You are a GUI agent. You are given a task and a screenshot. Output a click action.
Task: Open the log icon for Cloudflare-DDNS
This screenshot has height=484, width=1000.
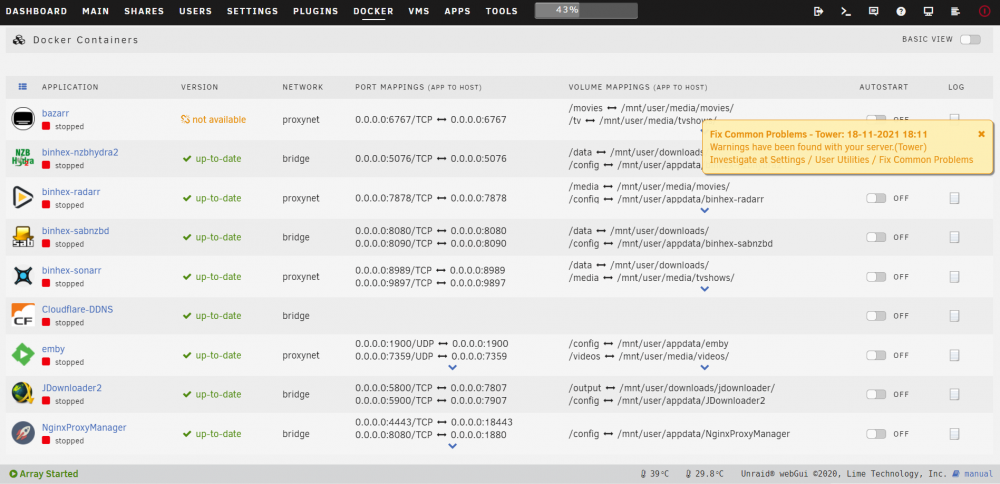954,316
